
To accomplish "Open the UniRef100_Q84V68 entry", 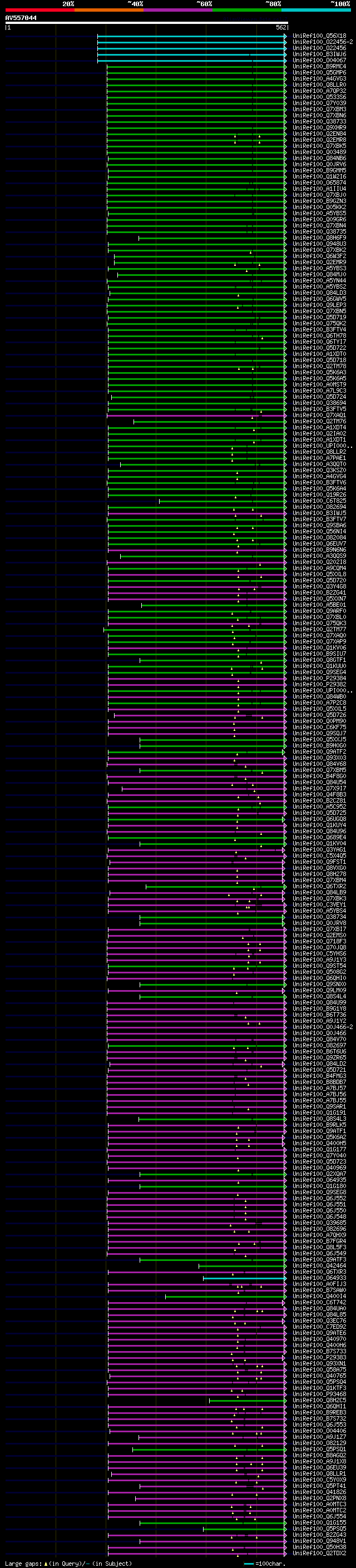I will [x=319, y=764].
